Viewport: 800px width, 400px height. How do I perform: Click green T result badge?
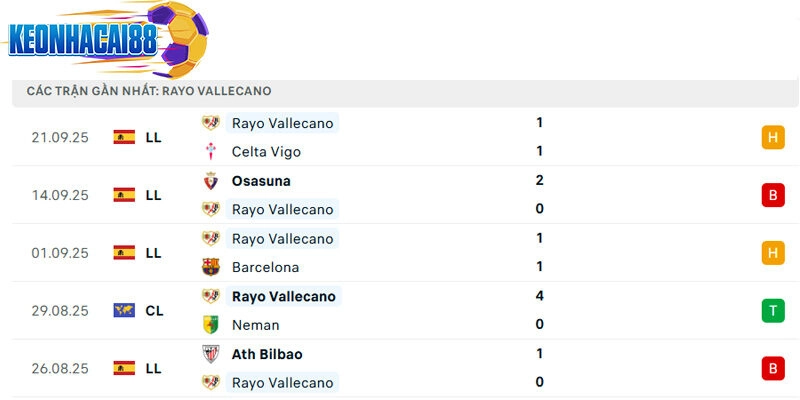[772, 311]
